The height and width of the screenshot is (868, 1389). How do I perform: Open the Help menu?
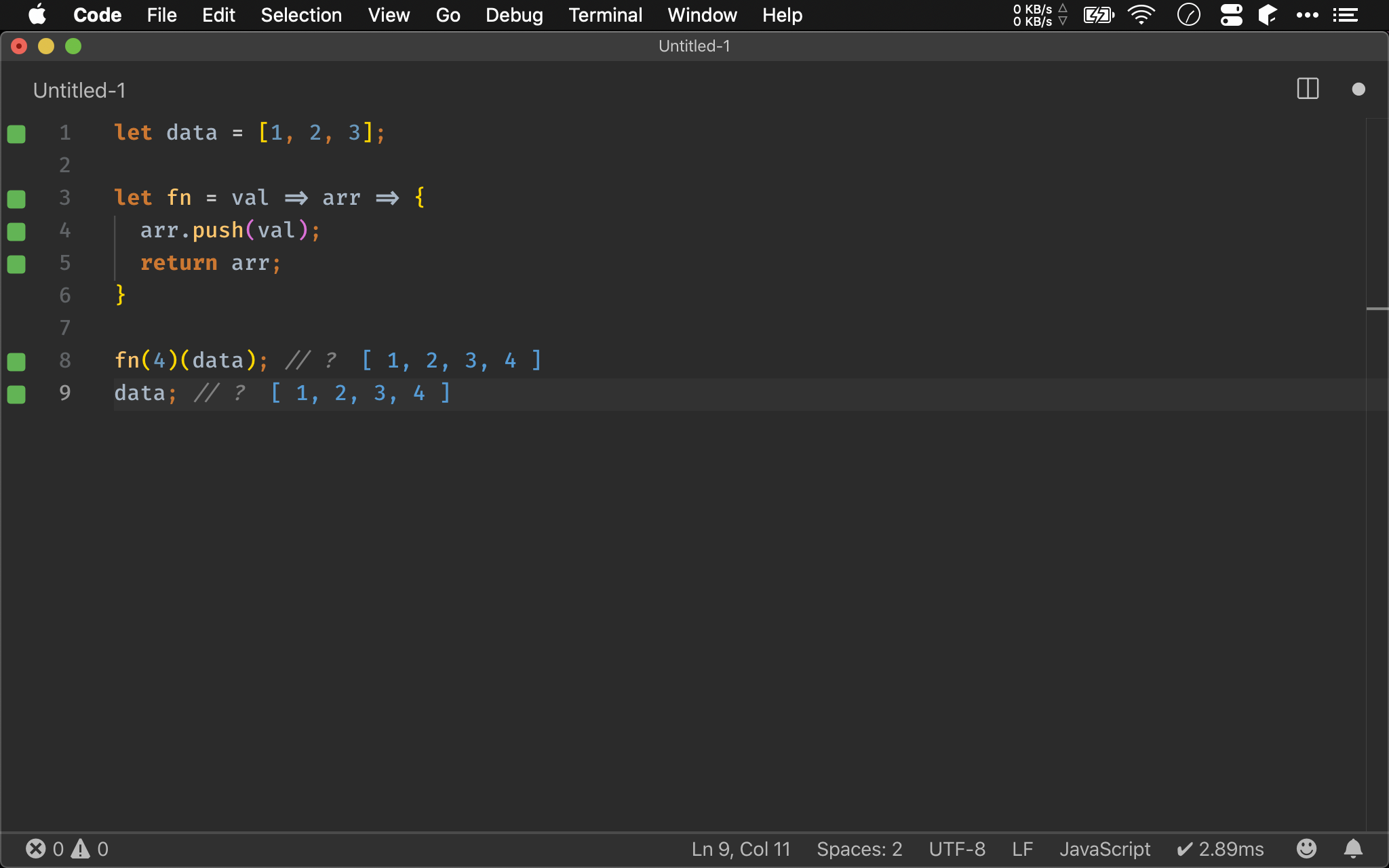782,15
